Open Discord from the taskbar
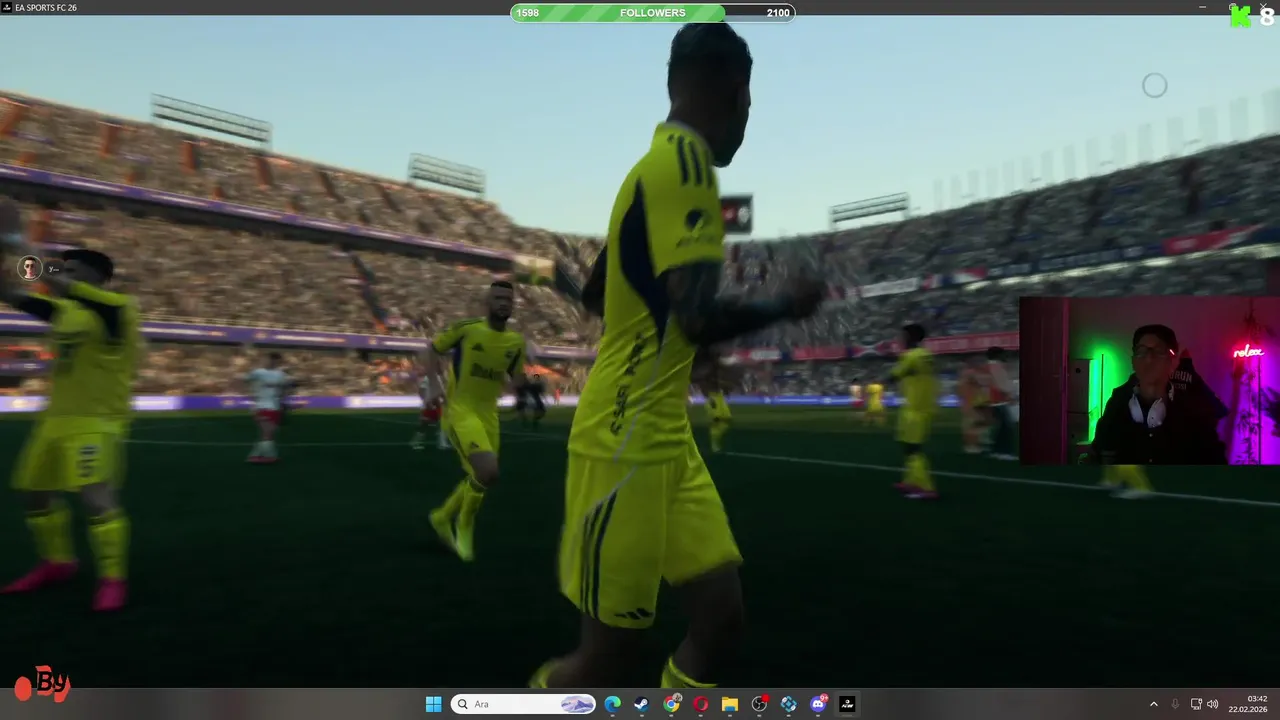The height and width of the screenshot is (720, 1280). 818,704
